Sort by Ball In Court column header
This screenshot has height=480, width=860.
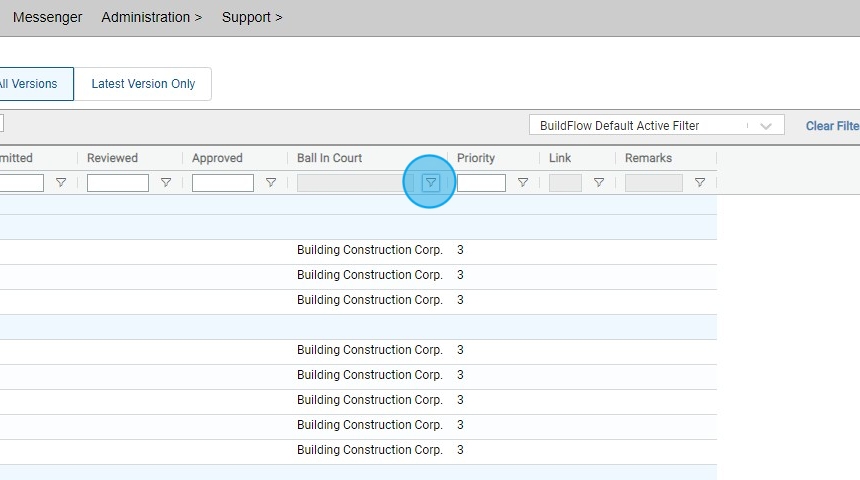coord(330,158)
